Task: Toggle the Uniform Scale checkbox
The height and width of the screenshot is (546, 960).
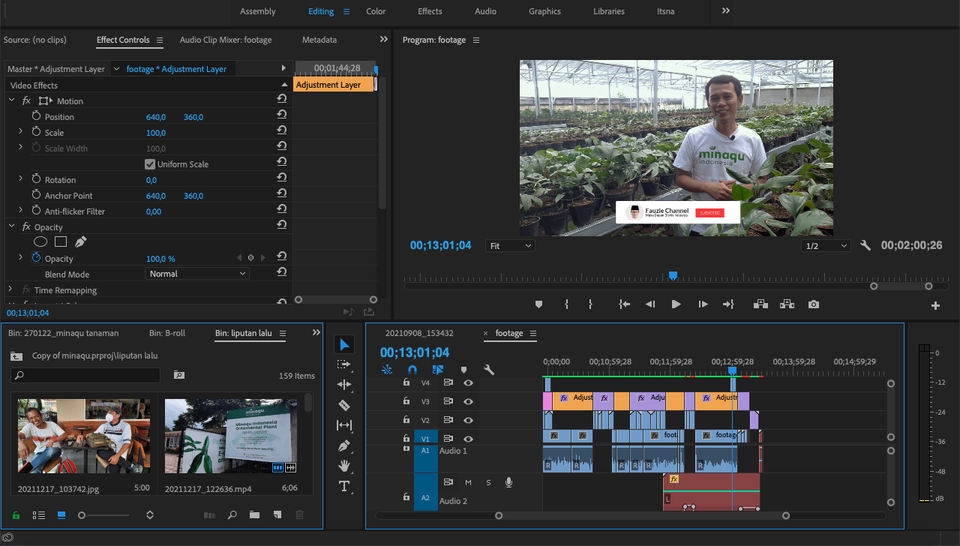Action: coord(149,164)
